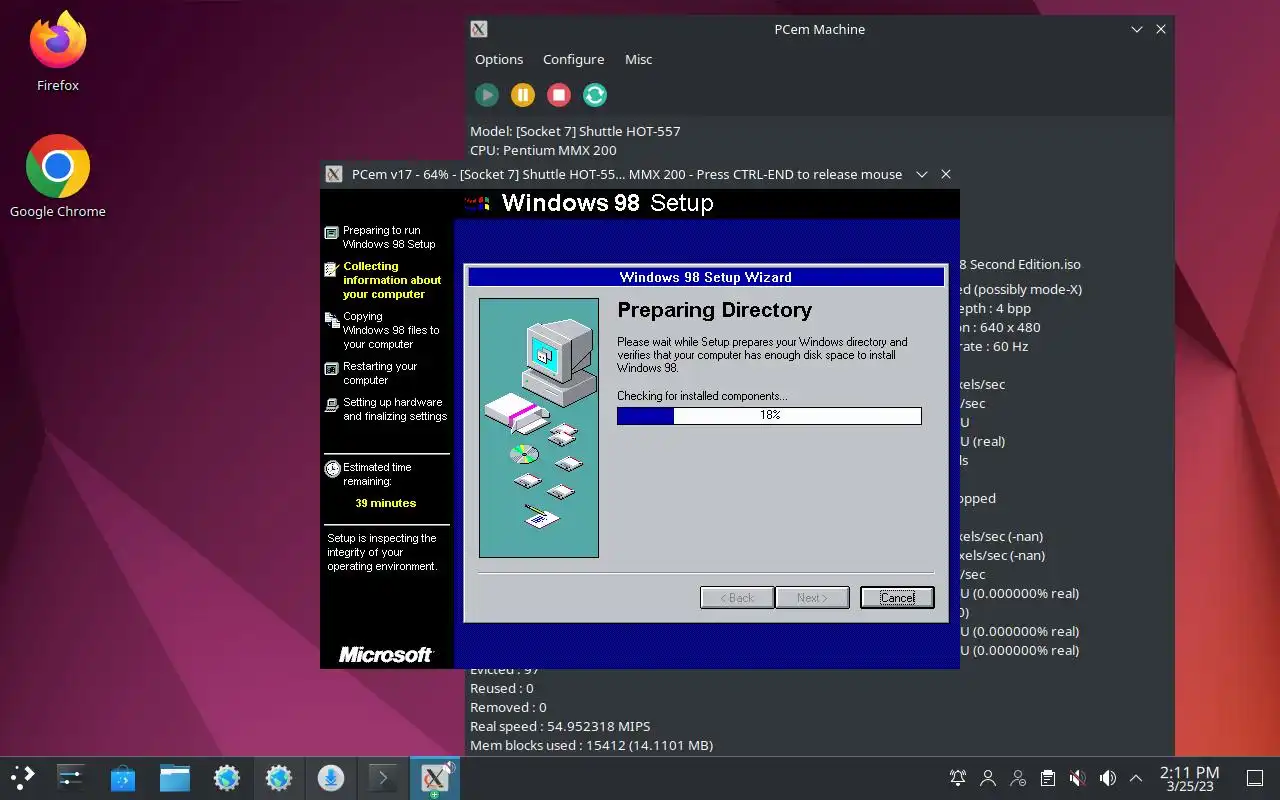This screenshot has height=800, width=1280.
Task: Click the PCem emulator window title bar icon
Action: pyautogui.click(x=334, y=174)
